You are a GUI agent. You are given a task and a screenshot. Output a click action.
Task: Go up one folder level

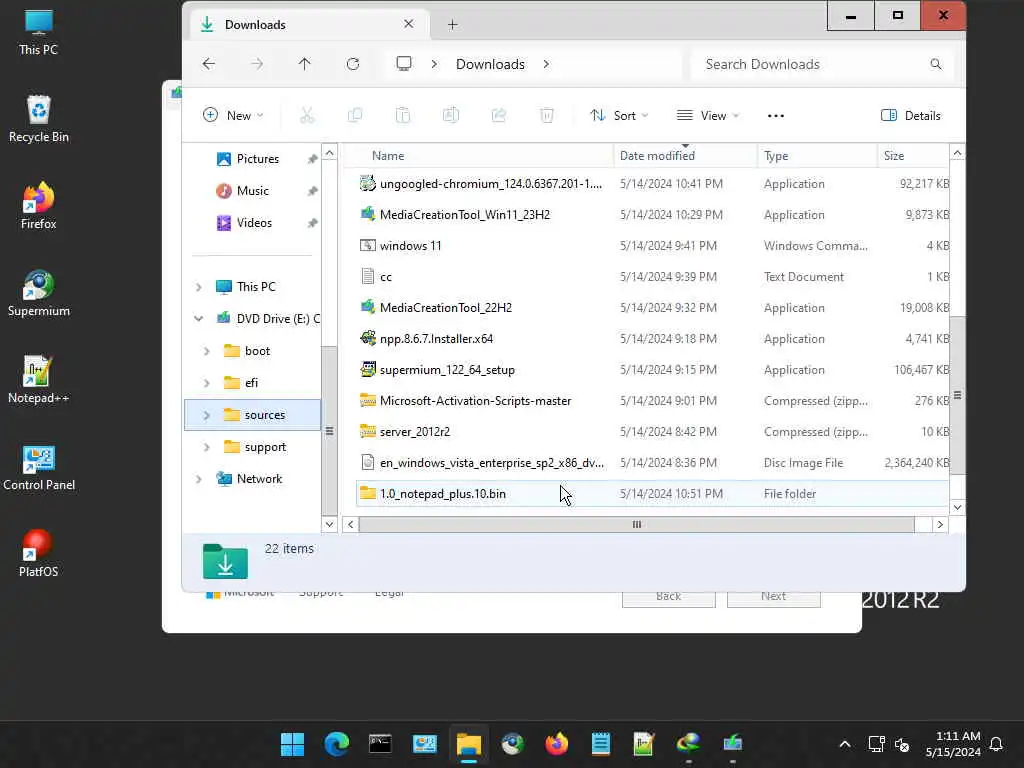tap(304, 64)
